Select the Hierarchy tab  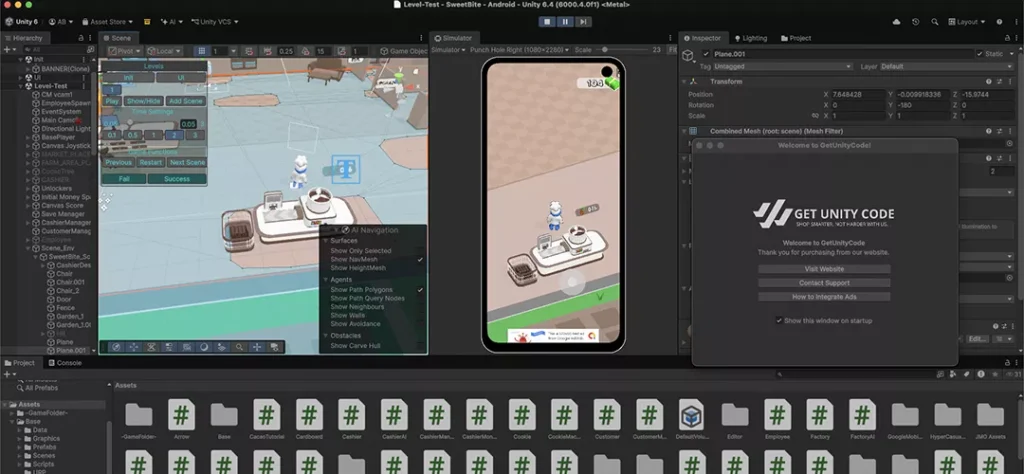(x=23, y=38)
